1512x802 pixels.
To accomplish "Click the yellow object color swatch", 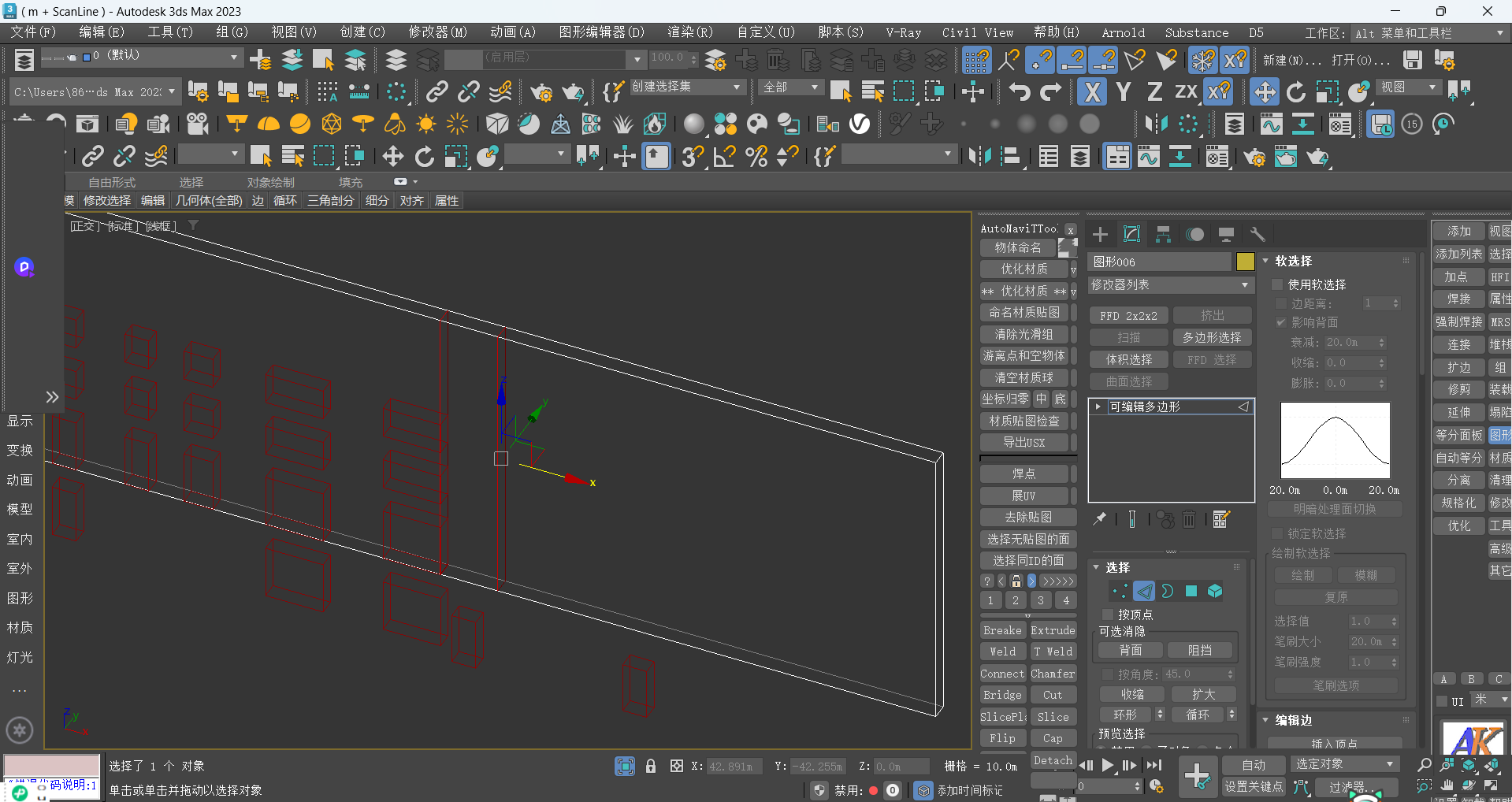I will coord(1245,262).
